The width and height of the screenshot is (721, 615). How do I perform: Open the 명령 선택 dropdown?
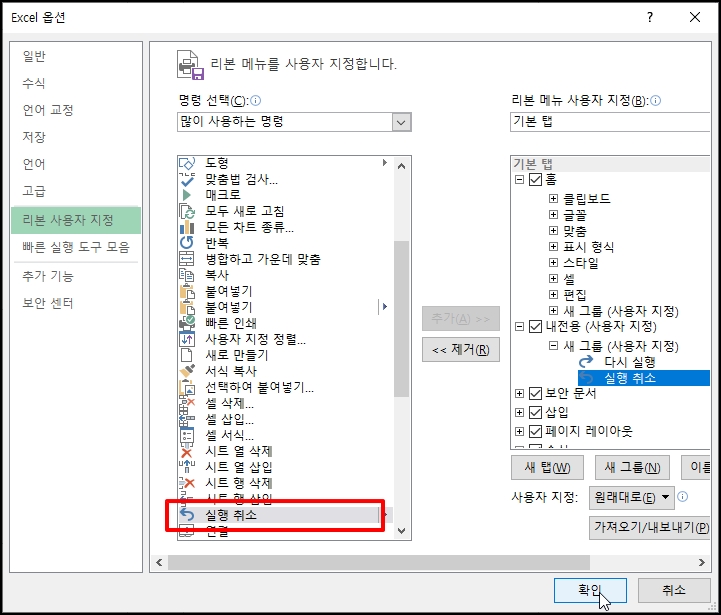tap(294, 122)
